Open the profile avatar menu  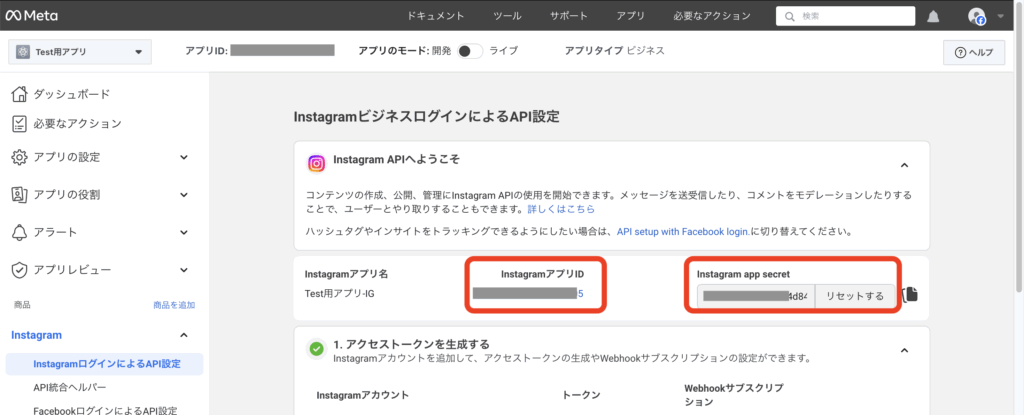click(x=977, y=16)
